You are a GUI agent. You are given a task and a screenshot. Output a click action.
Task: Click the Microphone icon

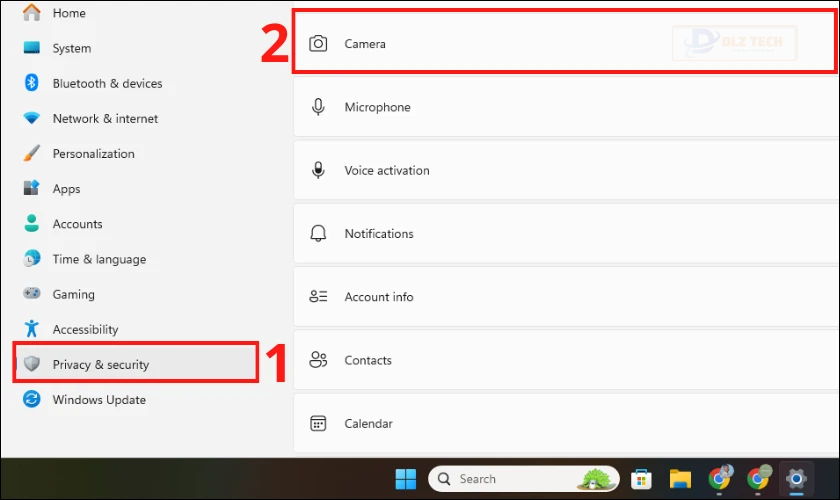318,107
